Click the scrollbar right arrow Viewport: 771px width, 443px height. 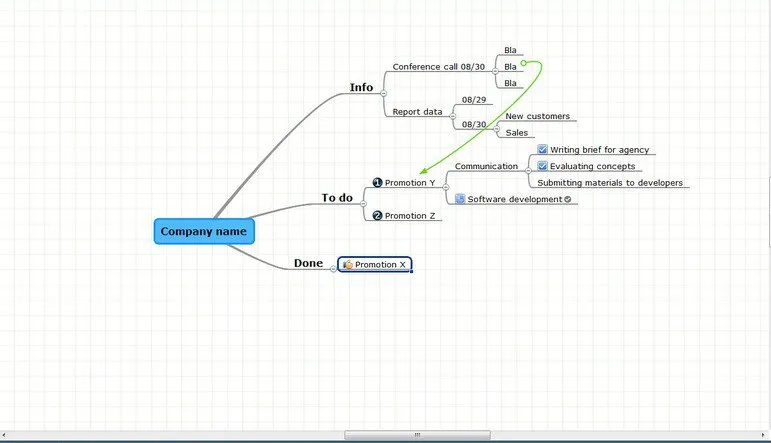(763, 435)
